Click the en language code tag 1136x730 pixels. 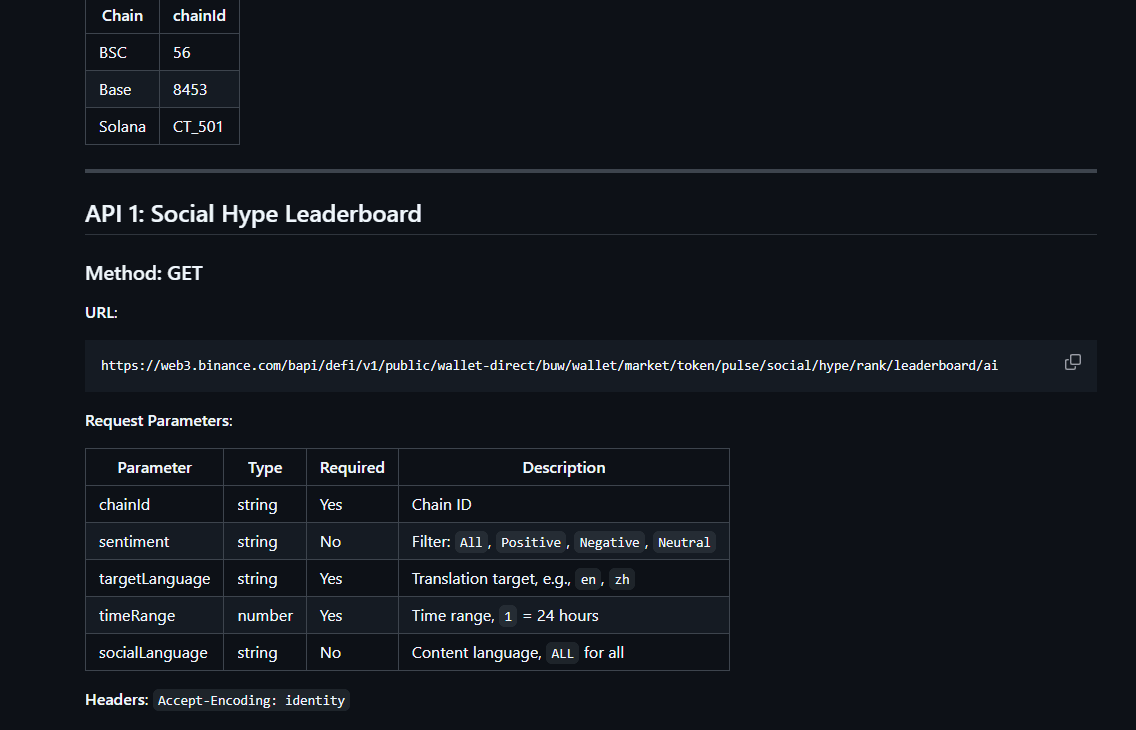coord(588,579)
